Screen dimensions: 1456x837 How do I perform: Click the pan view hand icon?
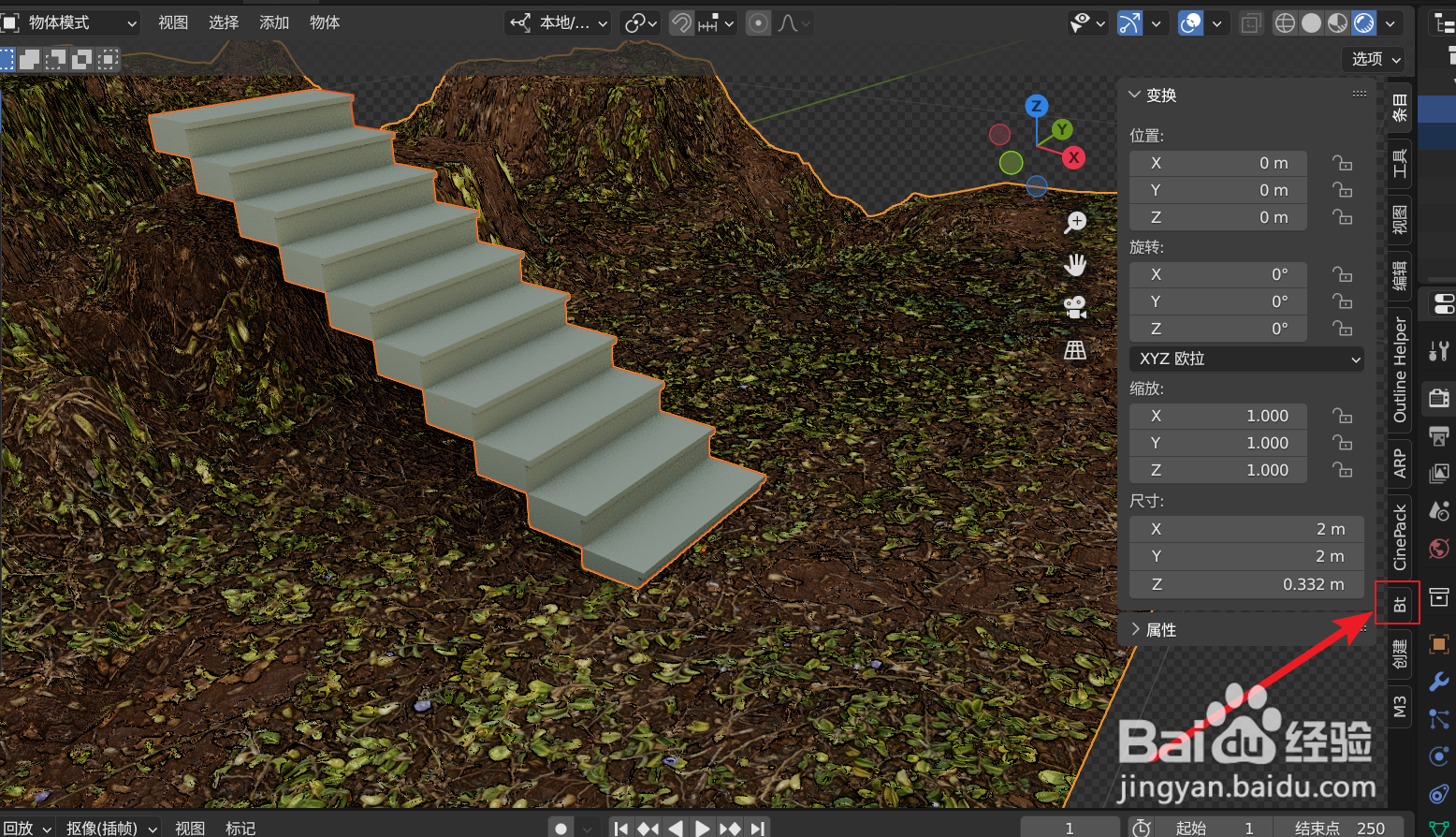coord(1076,265)
